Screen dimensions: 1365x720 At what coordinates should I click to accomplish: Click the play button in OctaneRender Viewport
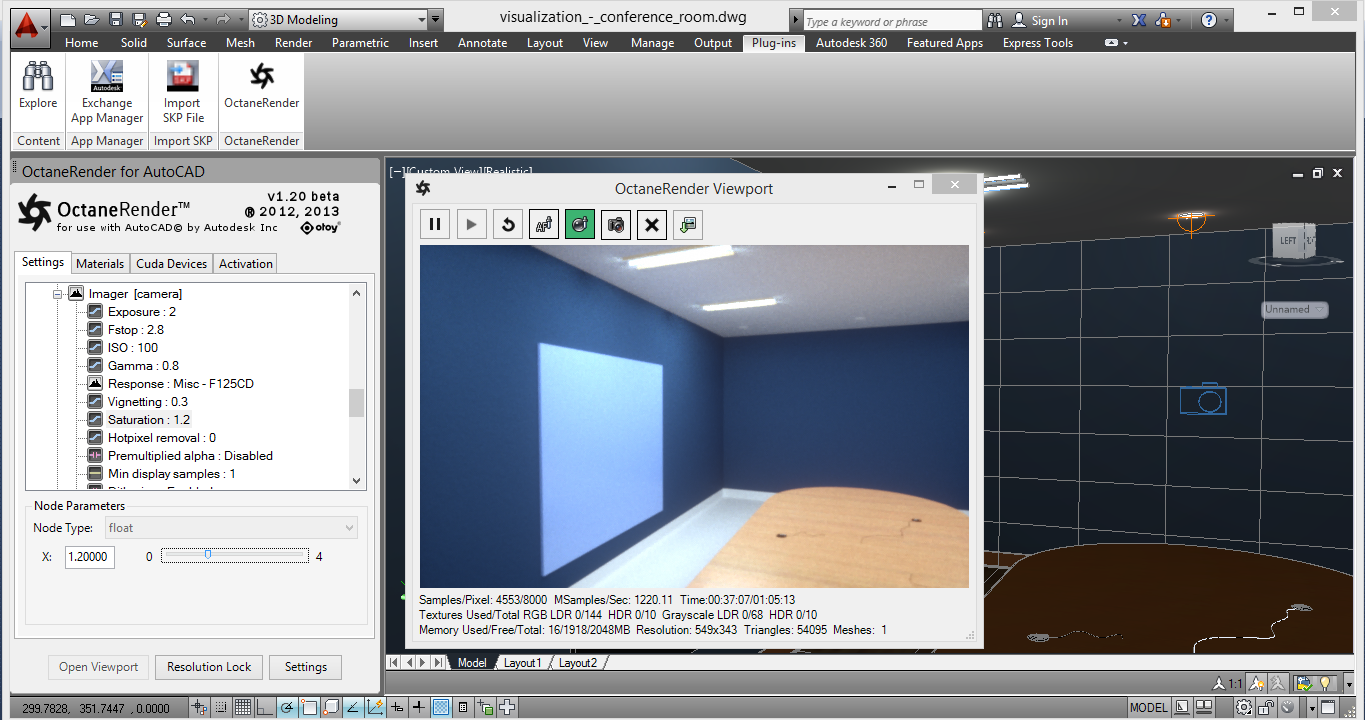(471, 224)
